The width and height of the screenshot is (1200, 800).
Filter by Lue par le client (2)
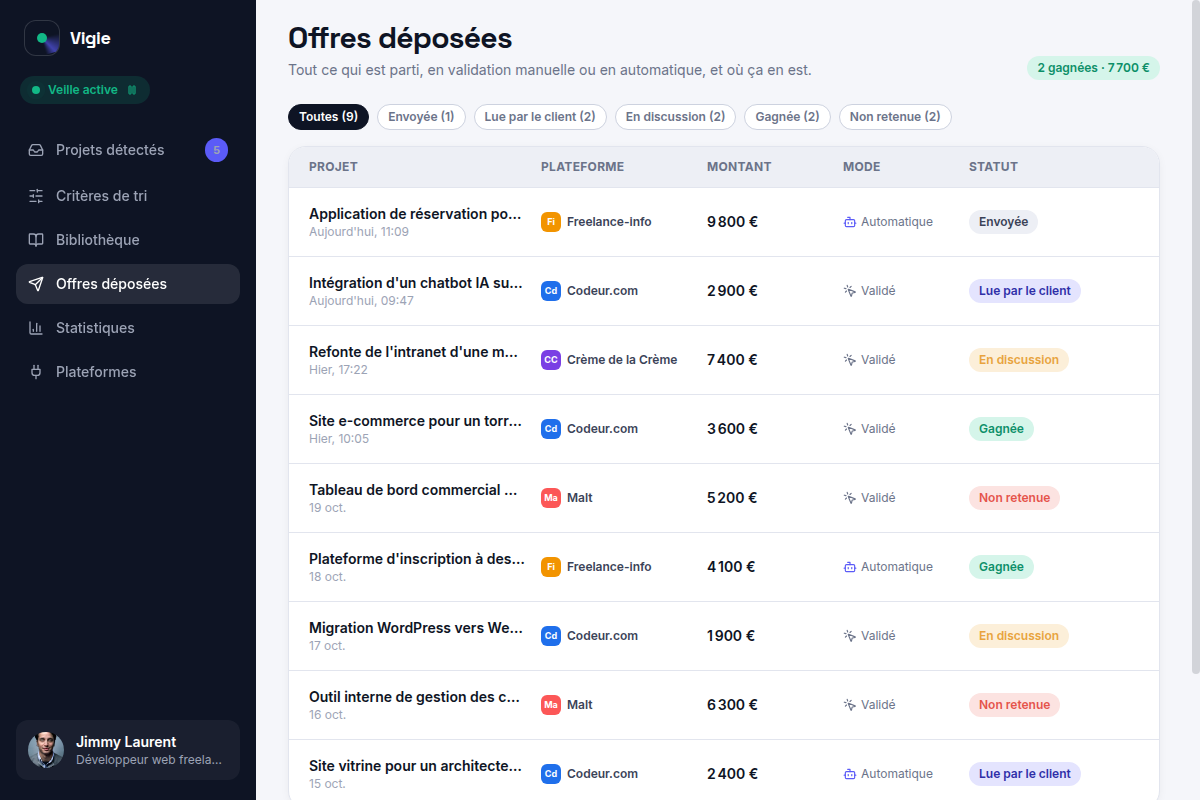pyautogui.click(x=540, y=117)
